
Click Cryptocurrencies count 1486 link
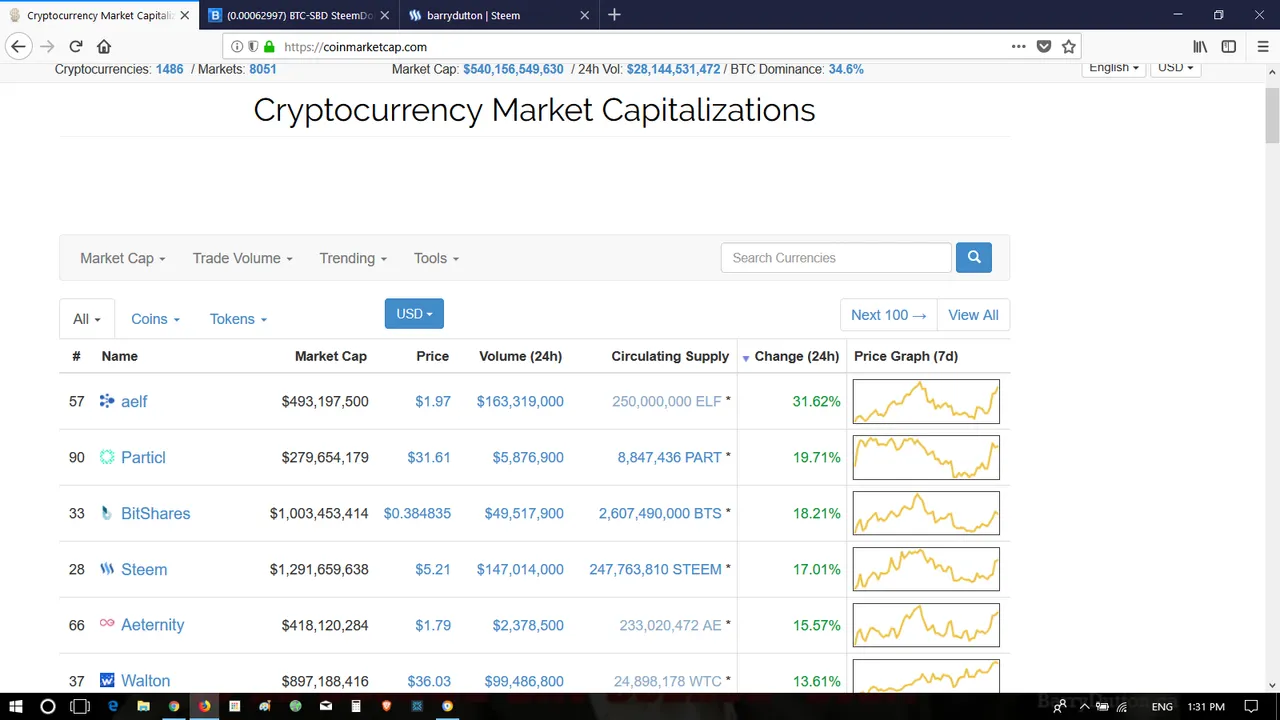click(169, 69)
